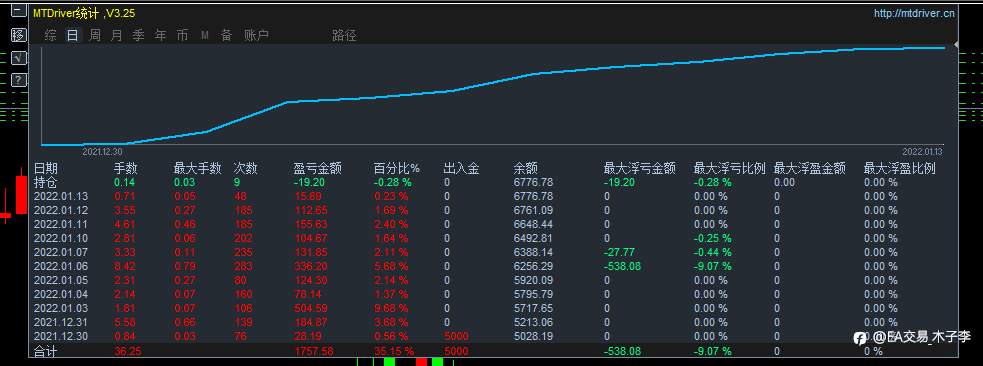983x366 pixels.
Task: Click the 合计 totals row label
Action: [45, 352]
